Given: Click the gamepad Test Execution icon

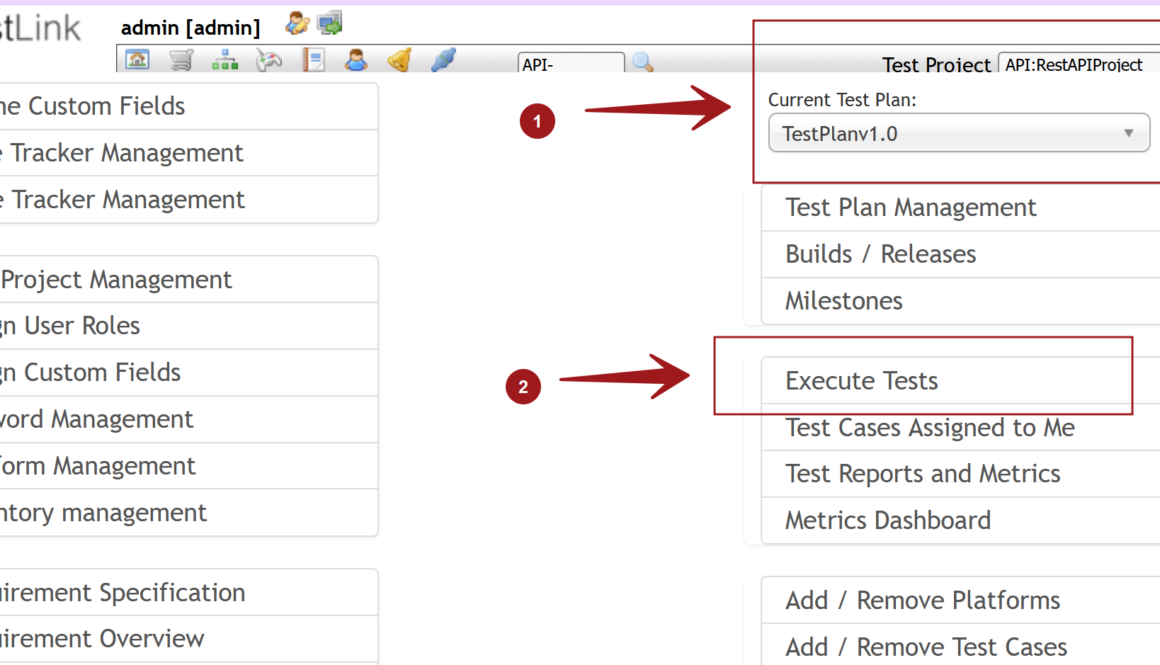Looking at the screenshot, I should [x=269, y=61].
